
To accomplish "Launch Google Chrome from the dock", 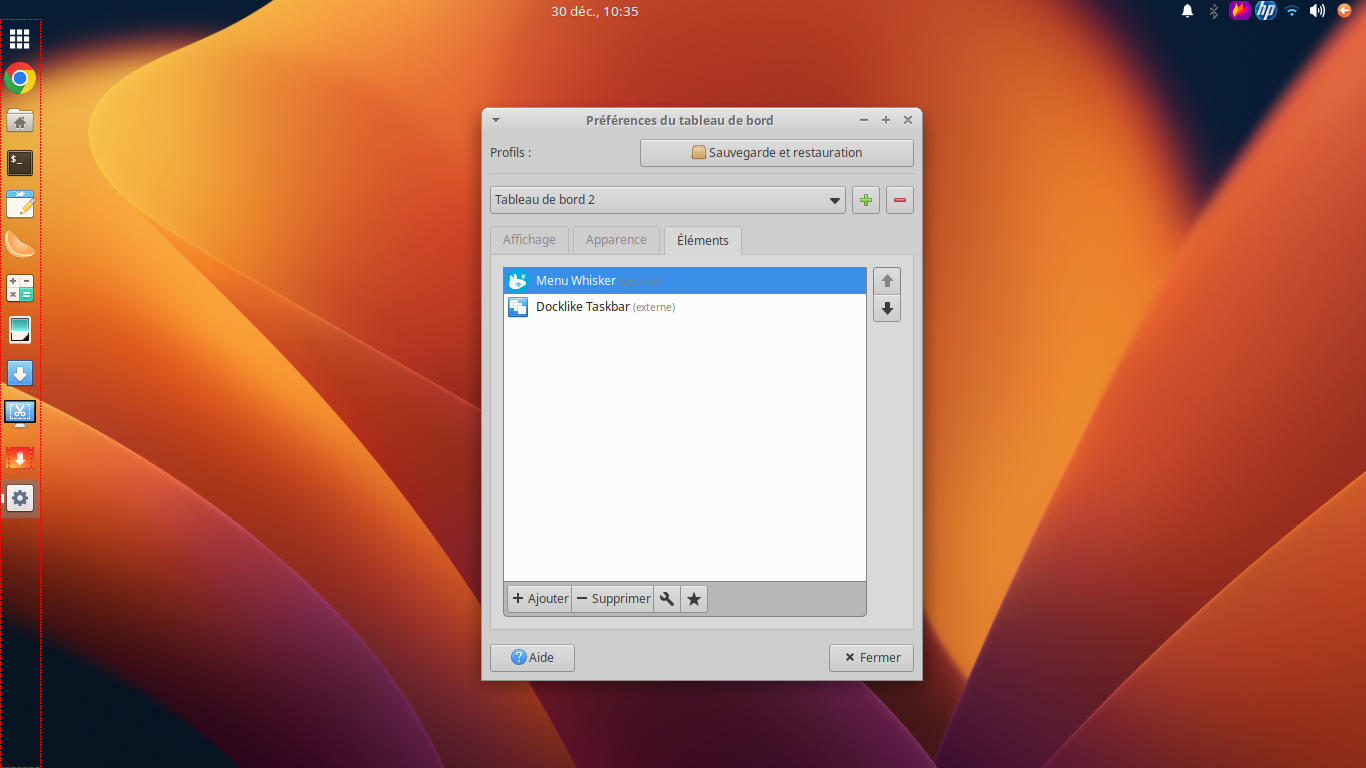I will tap(20, 78).
